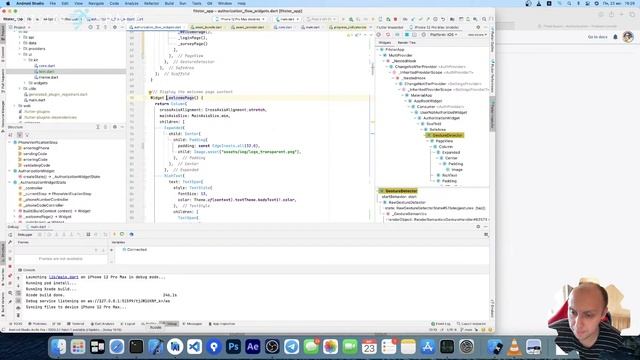Viewport: 640px width, 360px height.
Task: Open the File menu
Action: click(53, 3)
